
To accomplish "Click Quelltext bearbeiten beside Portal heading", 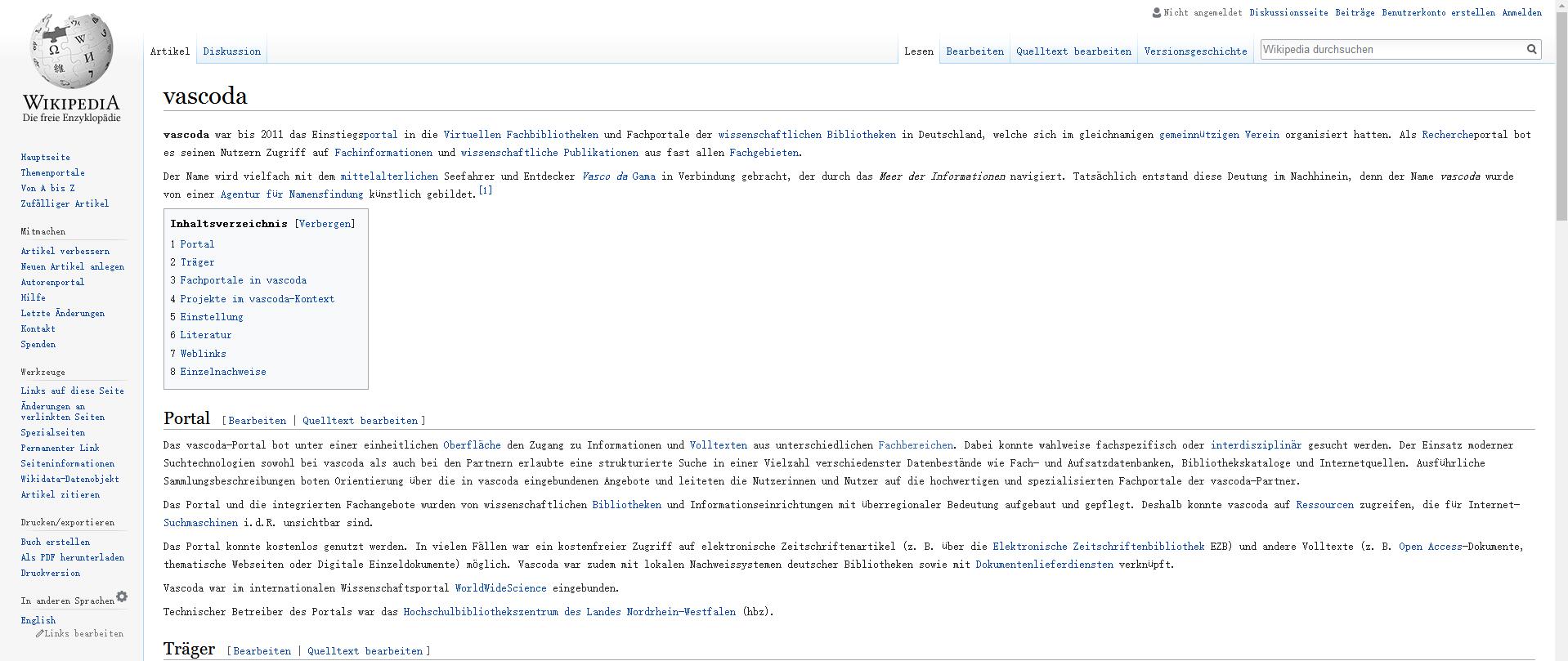I will point(360,421).
